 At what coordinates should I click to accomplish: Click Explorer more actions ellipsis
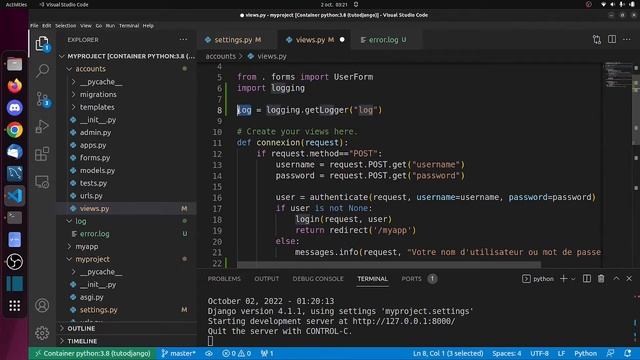point(183,40)
